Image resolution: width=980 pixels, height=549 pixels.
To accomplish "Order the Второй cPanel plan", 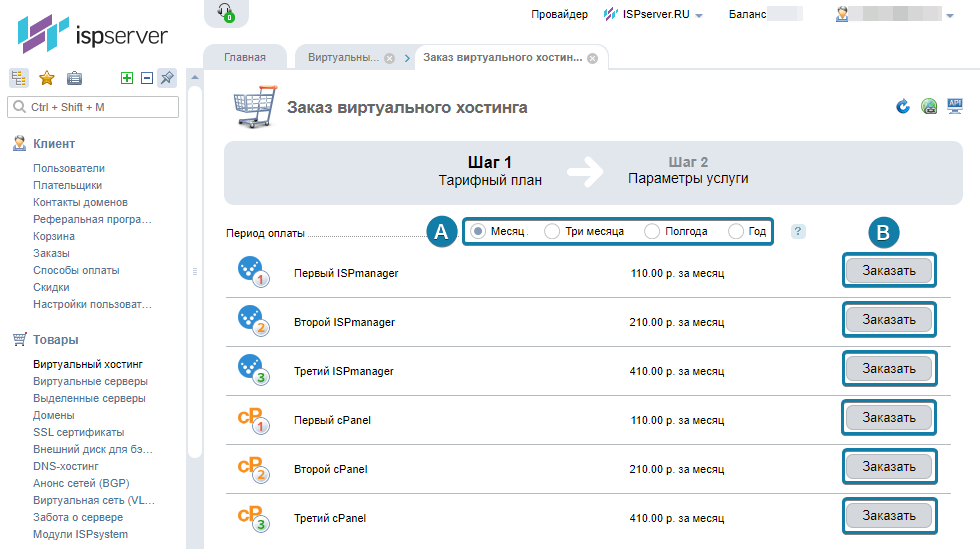I will coord(889,466).
